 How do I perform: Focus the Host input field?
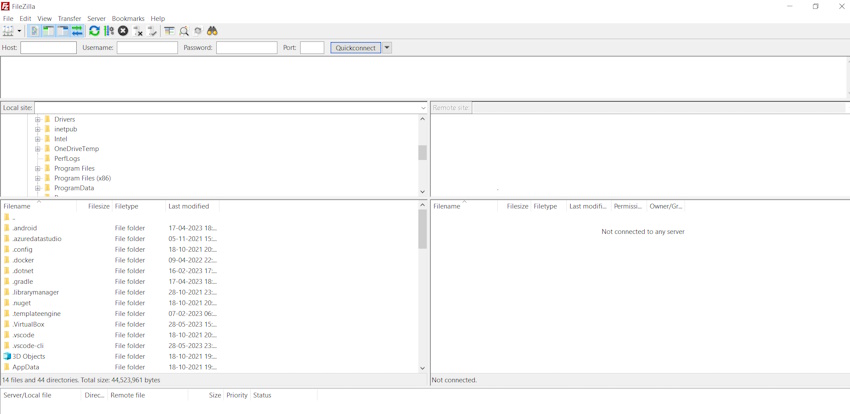[48, 48]
